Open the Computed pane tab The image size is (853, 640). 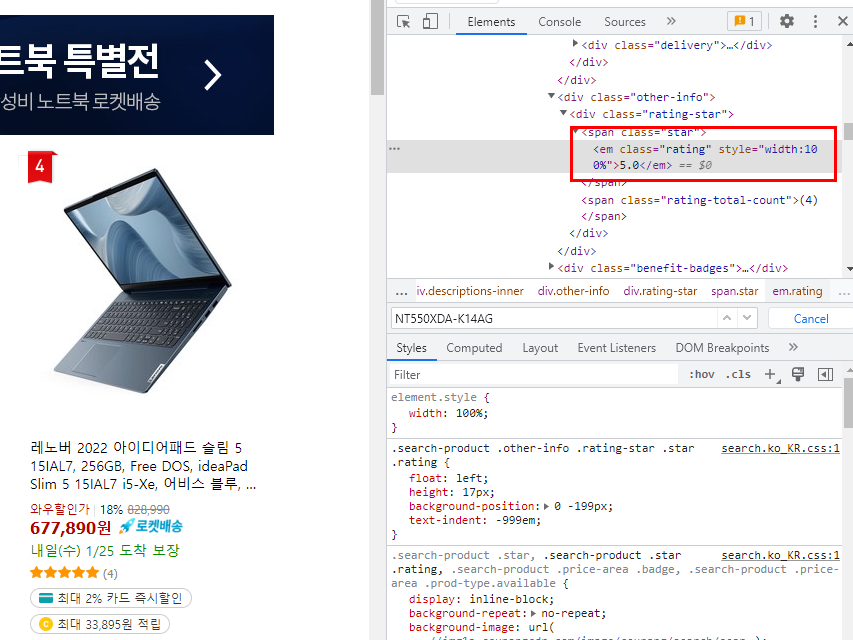click(x=474, y=348)
